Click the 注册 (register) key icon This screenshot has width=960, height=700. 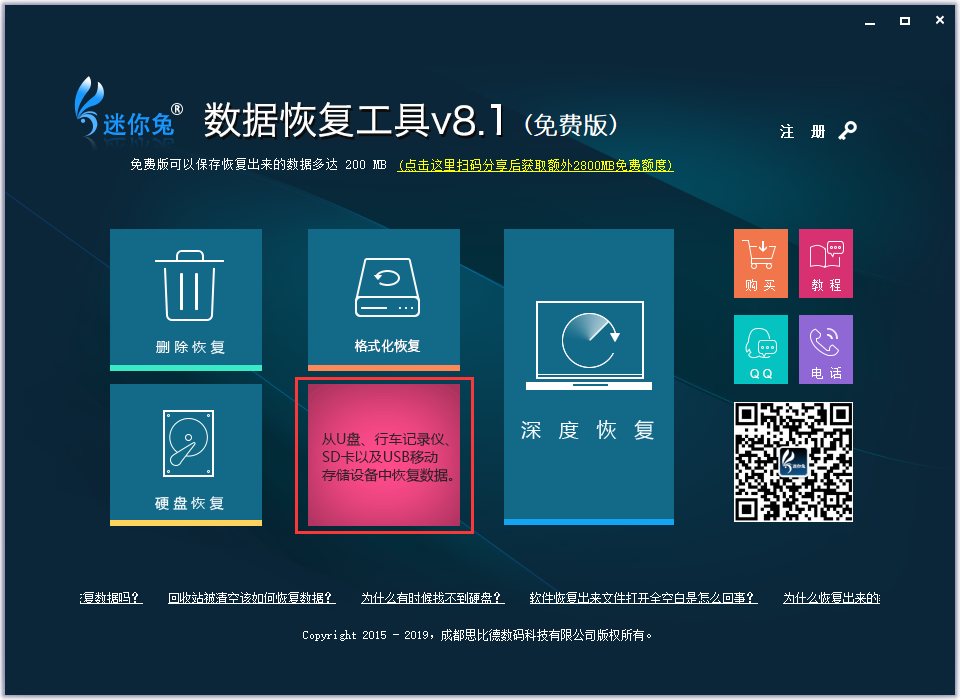click(x=847, y=130)
